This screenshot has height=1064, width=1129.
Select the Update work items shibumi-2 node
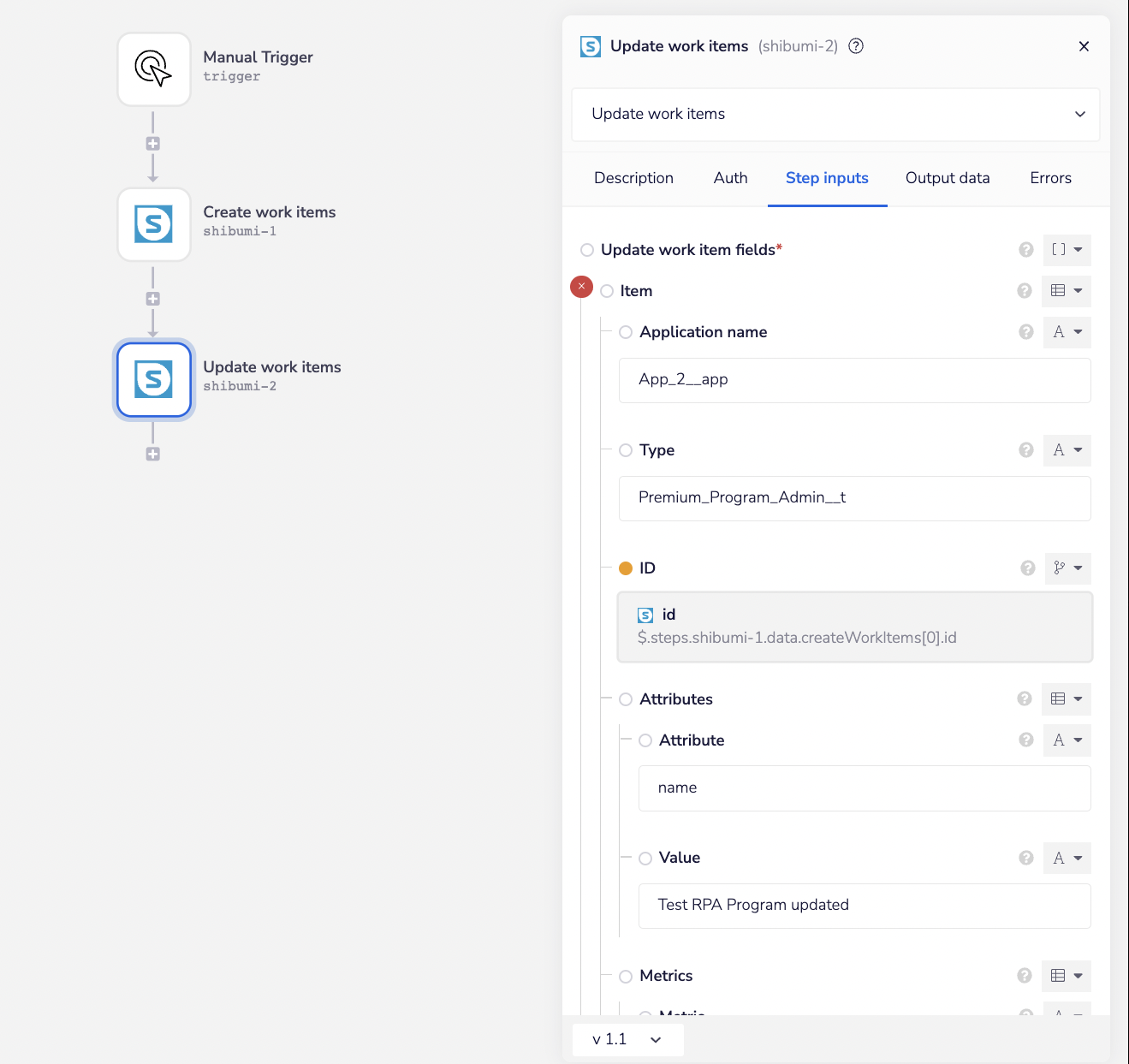(153, 380)
